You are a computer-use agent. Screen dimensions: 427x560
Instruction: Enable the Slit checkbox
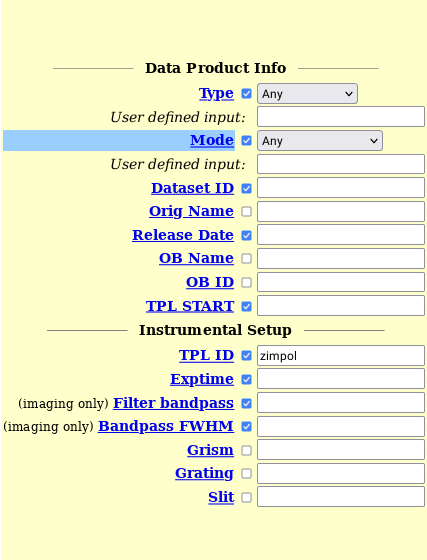(x=246, y=498)
